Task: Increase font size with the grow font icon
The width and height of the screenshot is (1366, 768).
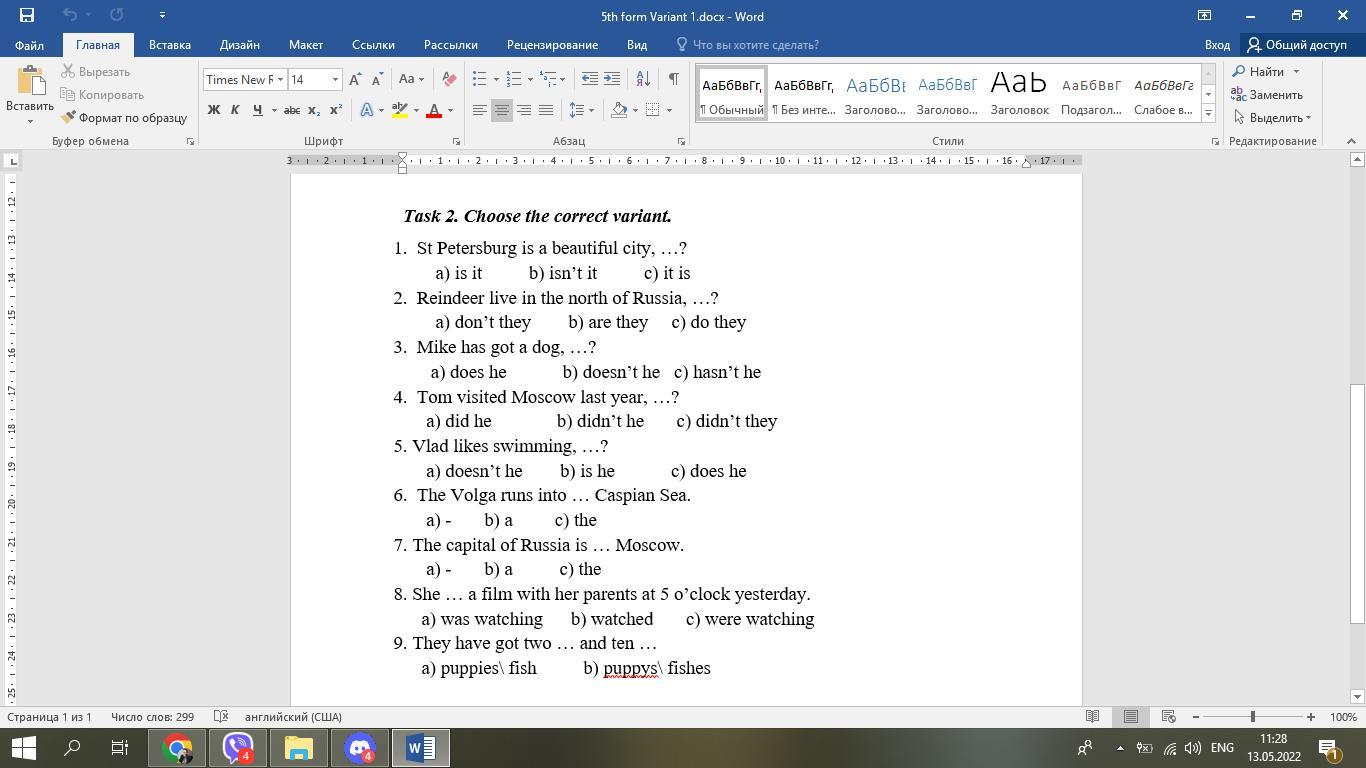Action: point(355,80)
